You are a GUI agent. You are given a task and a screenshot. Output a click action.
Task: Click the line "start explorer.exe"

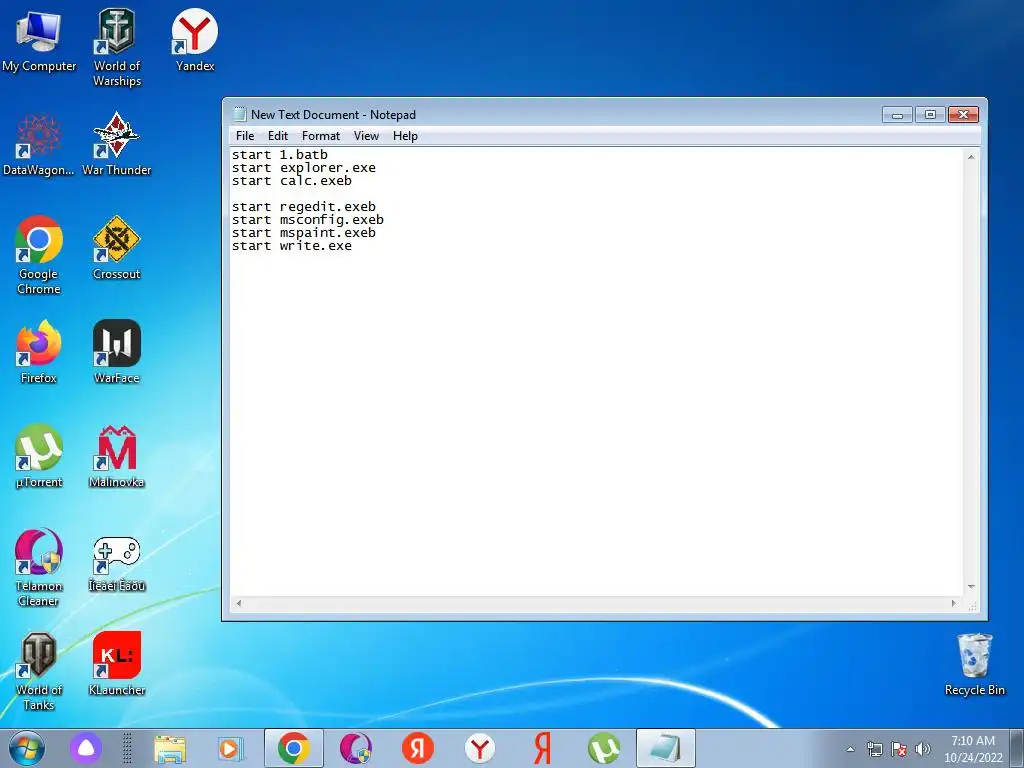304,168
